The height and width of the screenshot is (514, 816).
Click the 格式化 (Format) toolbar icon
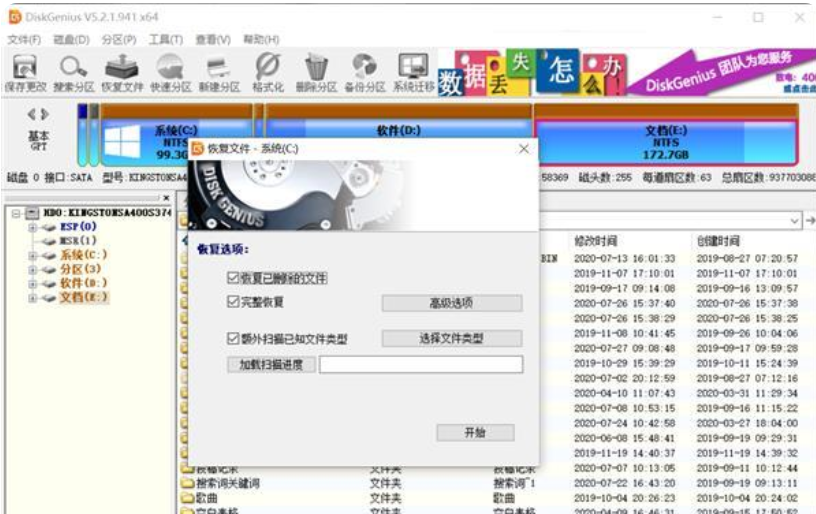pos(267,72)
